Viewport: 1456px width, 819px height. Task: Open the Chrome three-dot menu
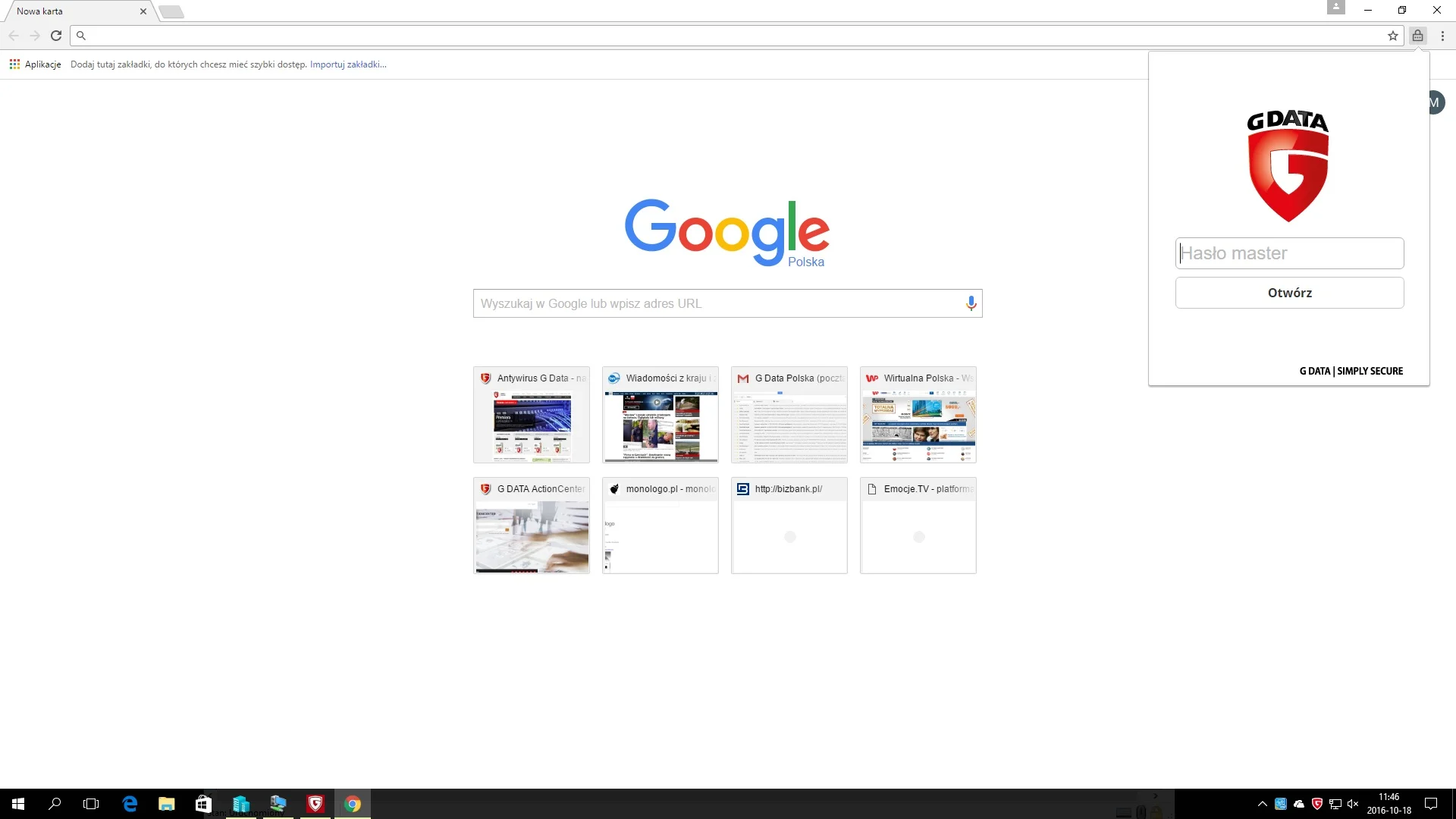1442,36
